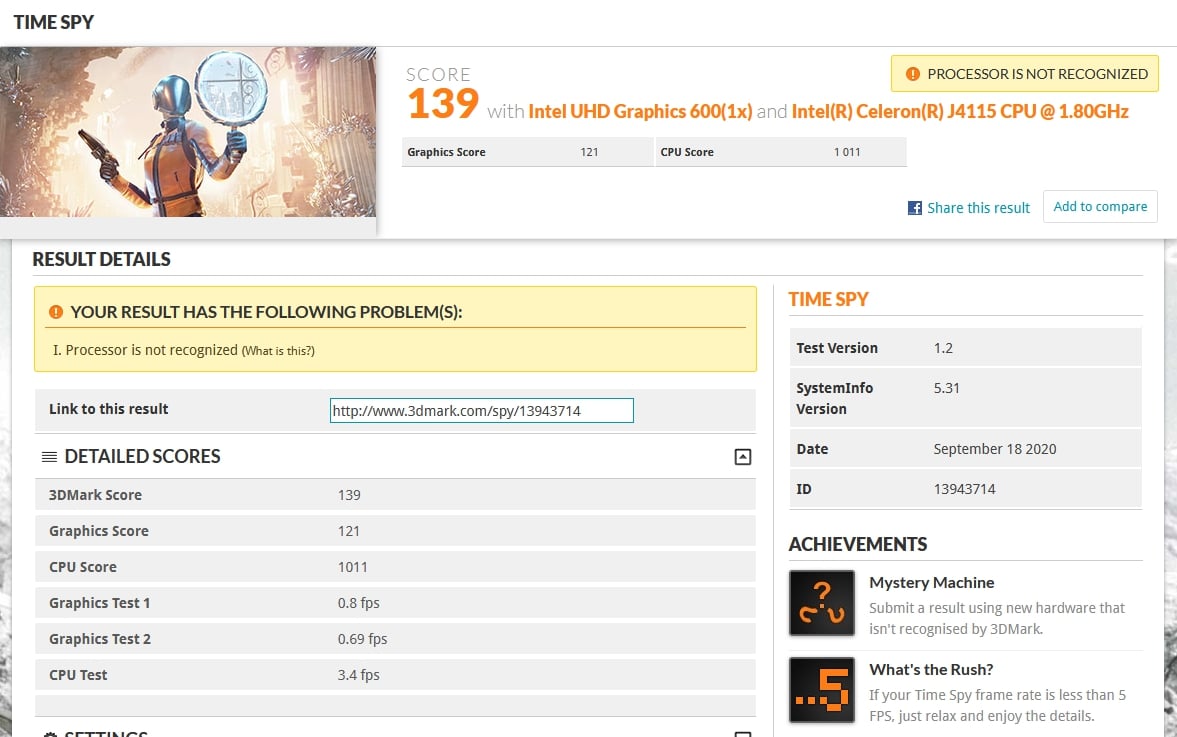Viewport: 1177px width, 737px height.
Task: Select the CPU Test value 3.4 fps
Action: (359, 675)
